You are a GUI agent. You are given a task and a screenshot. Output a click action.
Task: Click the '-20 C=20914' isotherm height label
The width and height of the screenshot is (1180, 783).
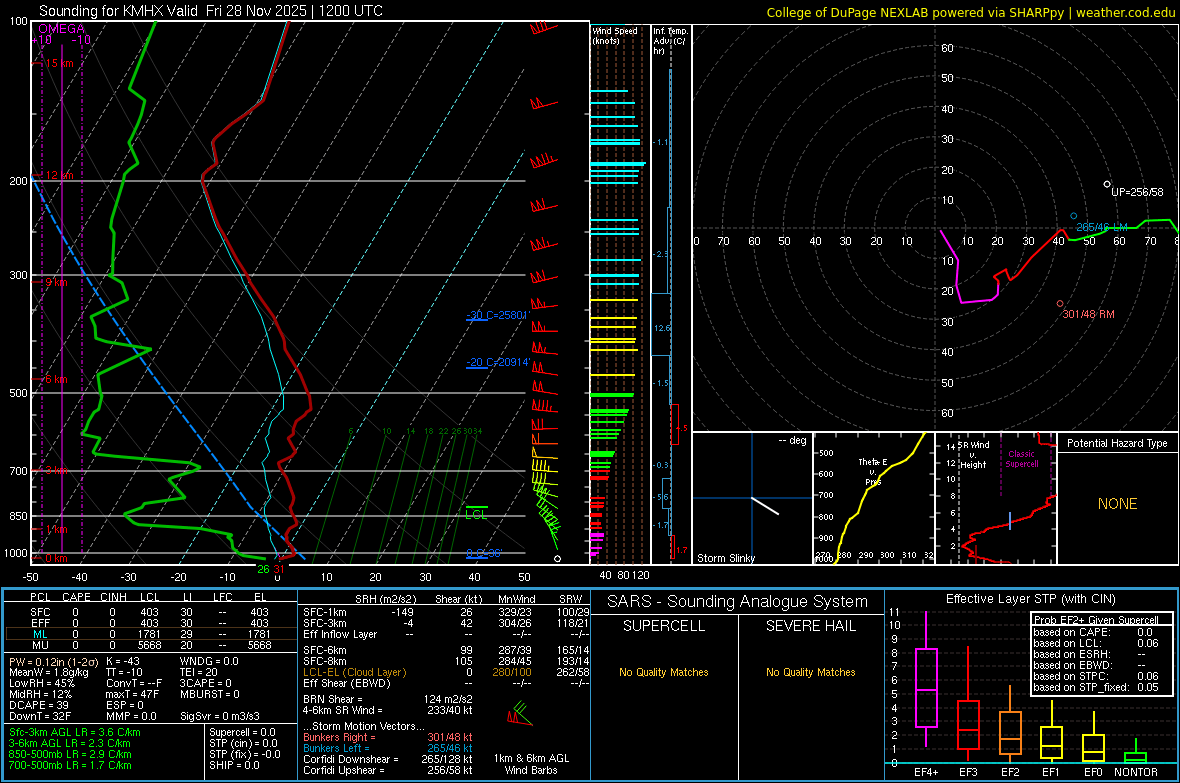498,362
